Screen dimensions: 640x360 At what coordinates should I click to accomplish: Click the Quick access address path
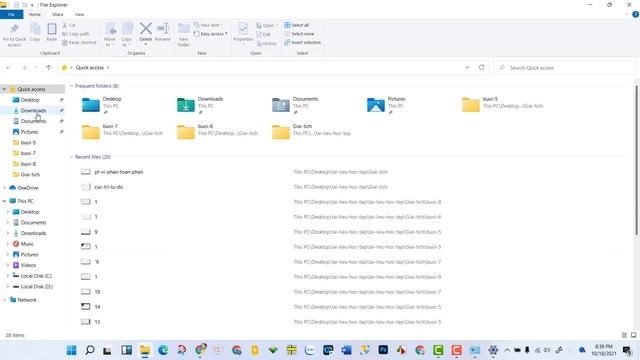point(90,68)
